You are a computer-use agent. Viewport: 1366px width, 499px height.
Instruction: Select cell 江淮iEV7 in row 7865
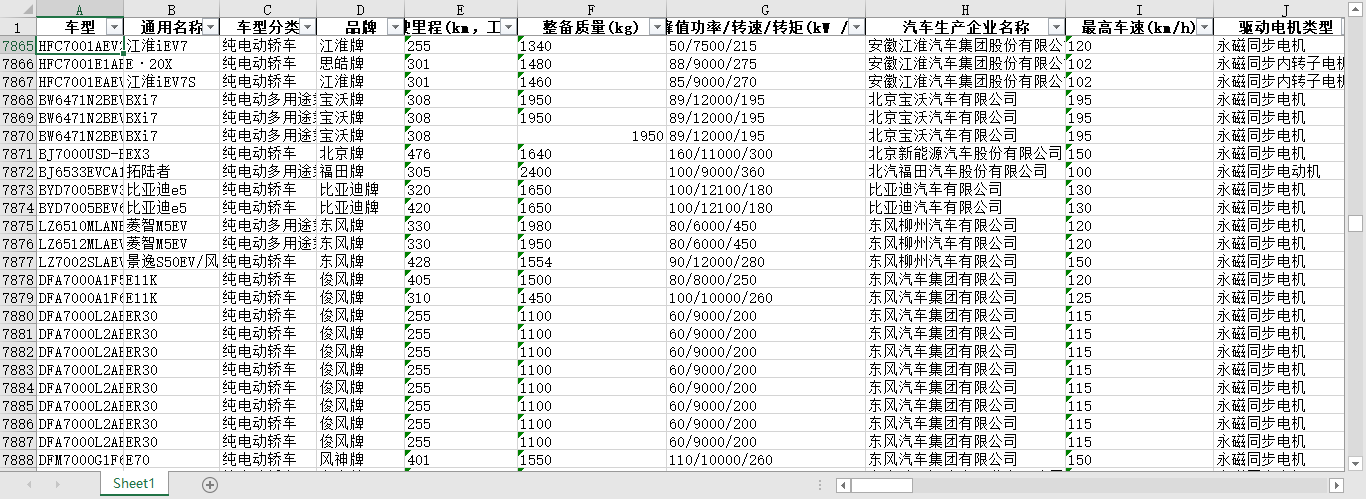tap(172, 45)
